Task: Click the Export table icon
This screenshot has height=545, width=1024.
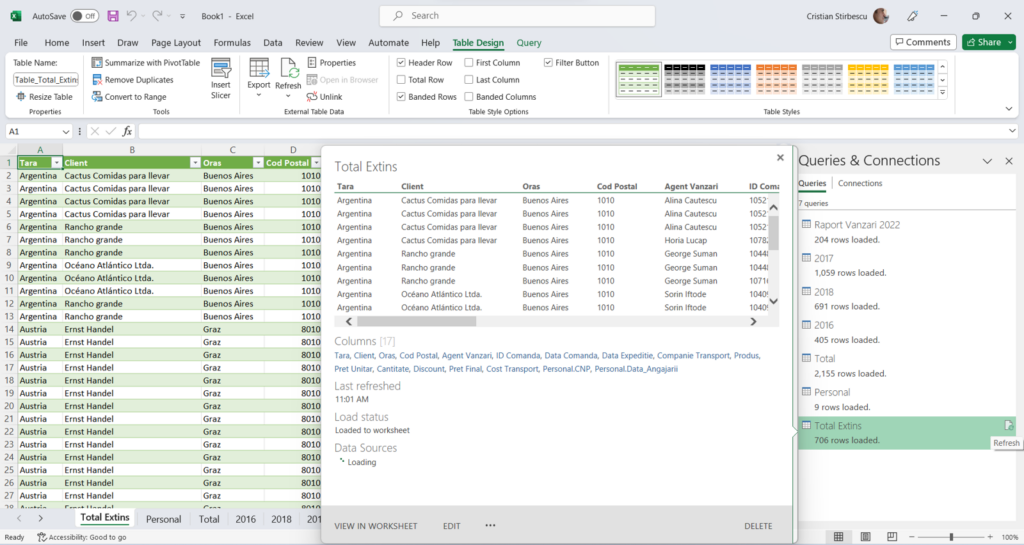Action: click(x=259, y=68)
